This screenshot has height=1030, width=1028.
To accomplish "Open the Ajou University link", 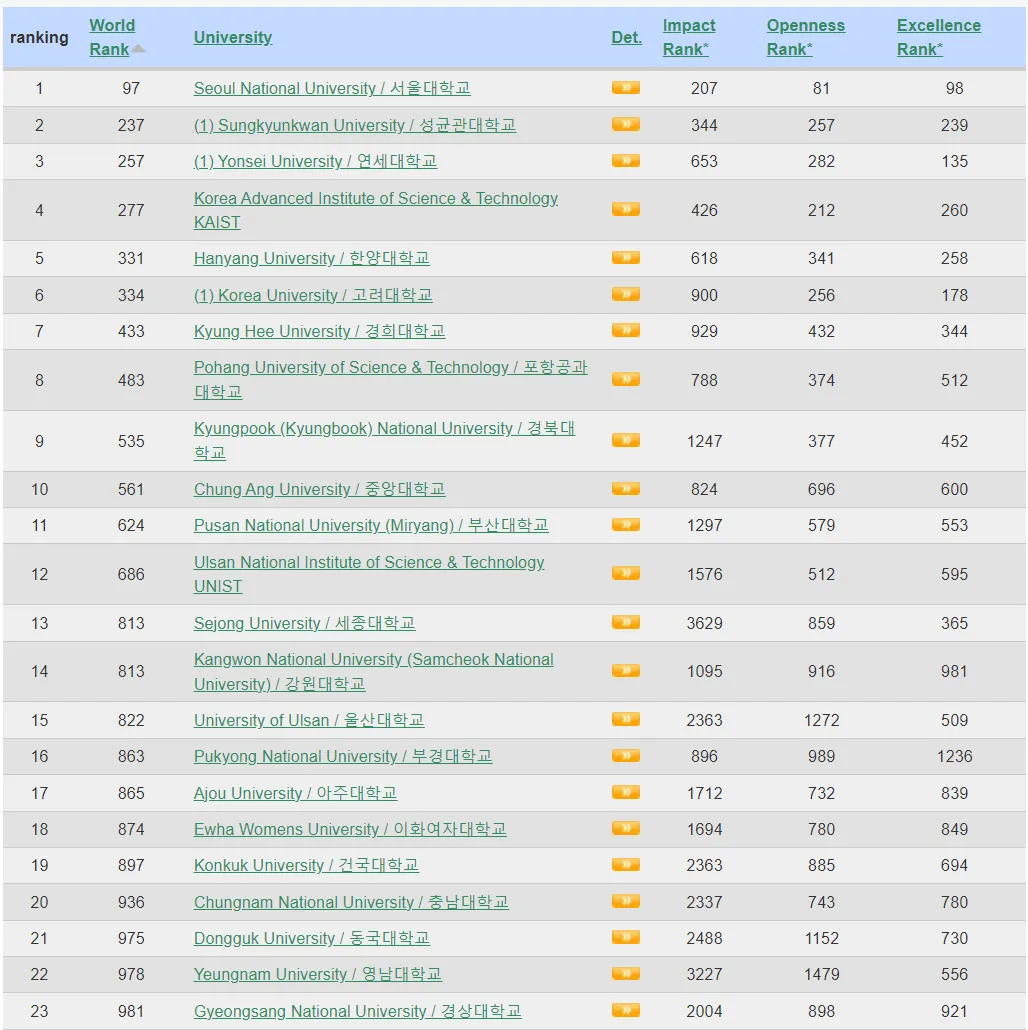I will (295, 793).
